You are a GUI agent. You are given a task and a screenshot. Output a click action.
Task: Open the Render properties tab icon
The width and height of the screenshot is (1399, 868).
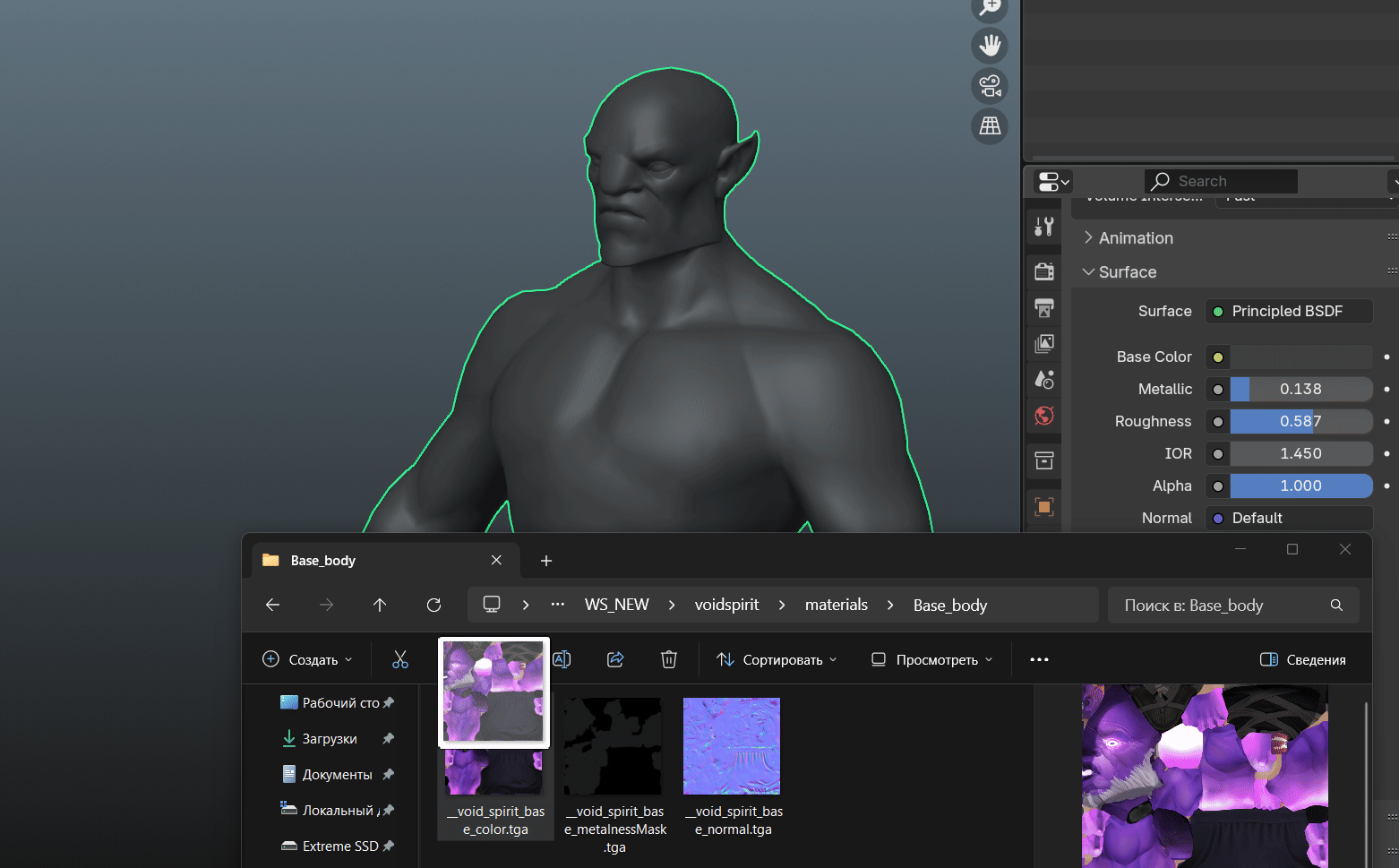[1043, 271]
